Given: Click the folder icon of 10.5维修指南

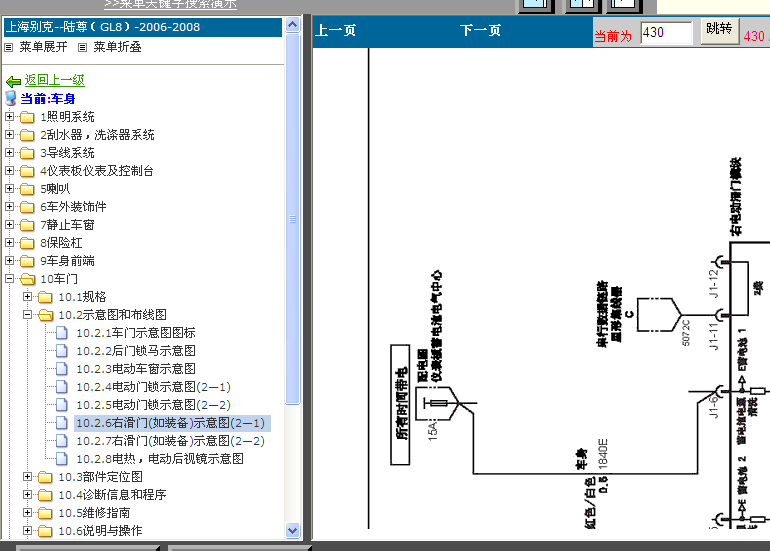Looking at the screenshot, I should [x=45, y=513].
